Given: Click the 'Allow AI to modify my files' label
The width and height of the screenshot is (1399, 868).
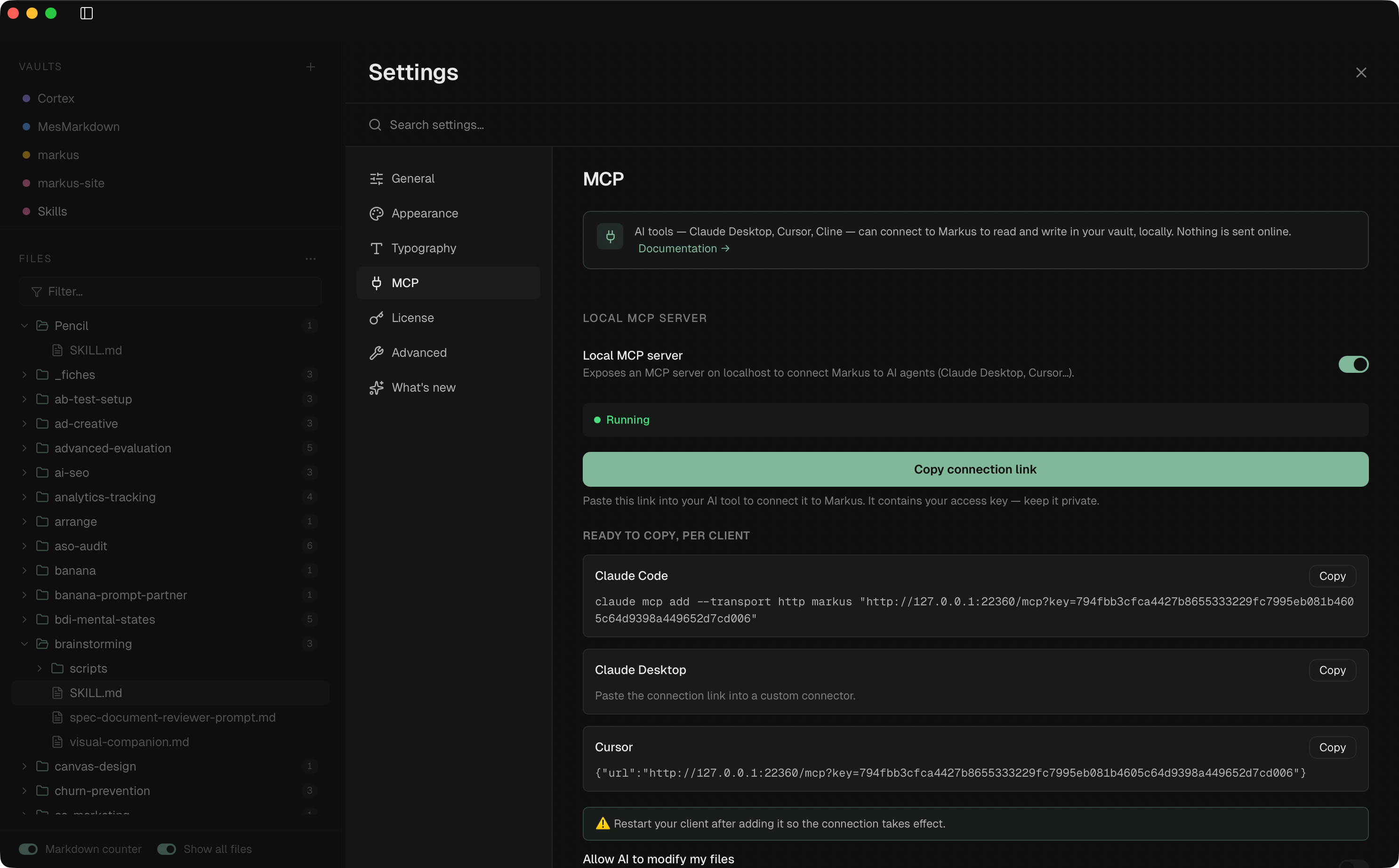Looking at the screenshot, I should click(x=659, y=859).
